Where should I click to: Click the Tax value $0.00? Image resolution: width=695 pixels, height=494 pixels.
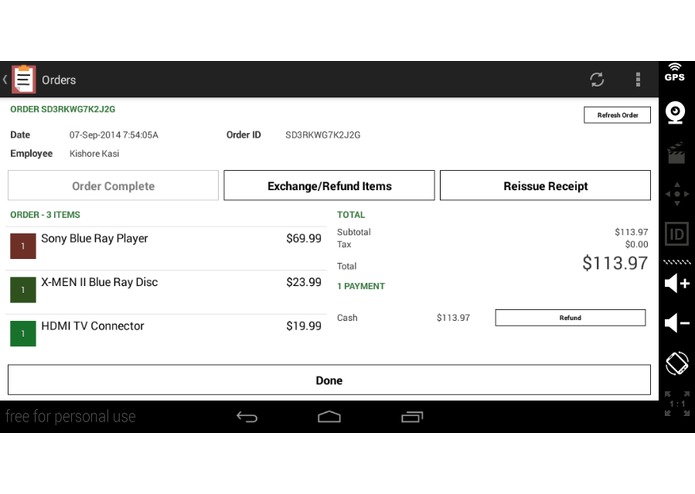[x=636, y=244]
